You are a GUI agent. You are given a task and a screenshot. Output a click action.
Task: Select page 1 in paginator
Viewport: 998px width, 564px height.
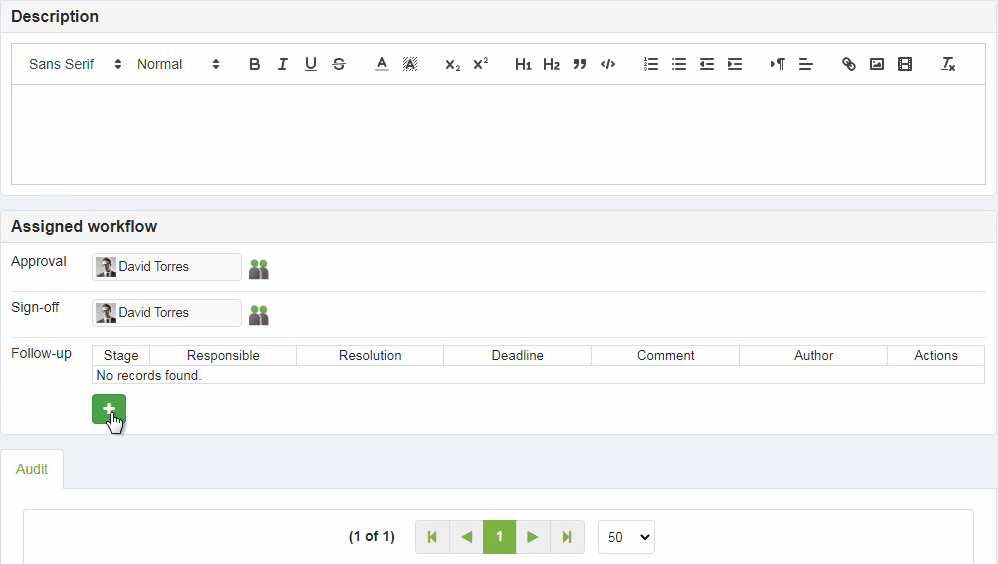point(500,537)
